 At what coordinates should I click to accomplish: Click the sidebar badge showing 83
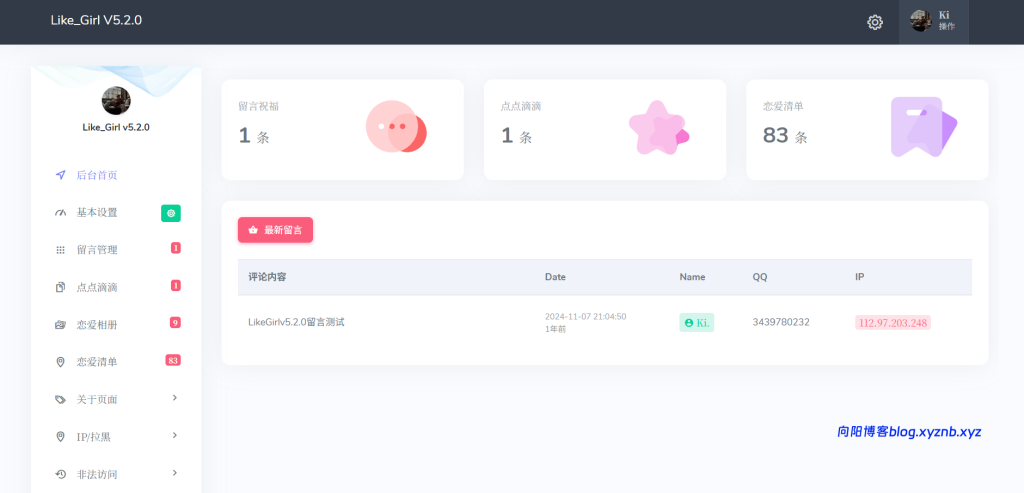(x=173, y=360)
